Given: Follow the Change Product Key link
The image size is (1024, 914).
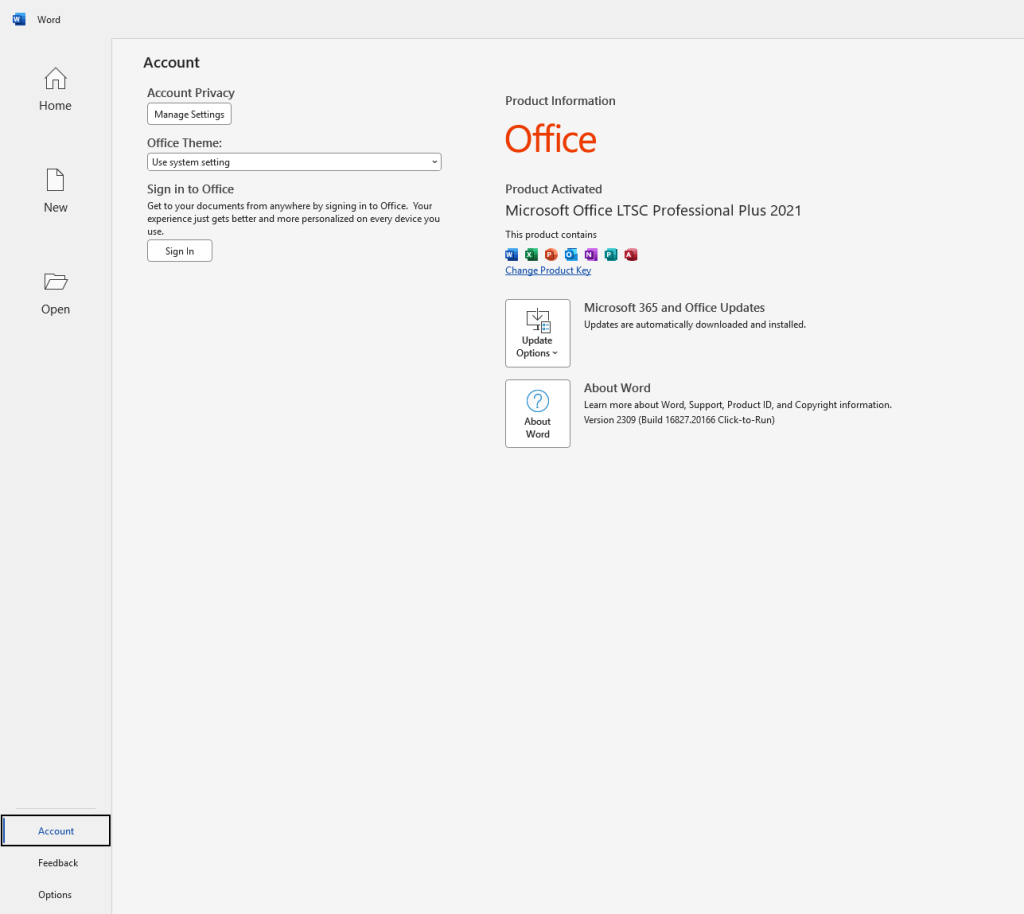Looking at the screenshot, I should [548, 270].
